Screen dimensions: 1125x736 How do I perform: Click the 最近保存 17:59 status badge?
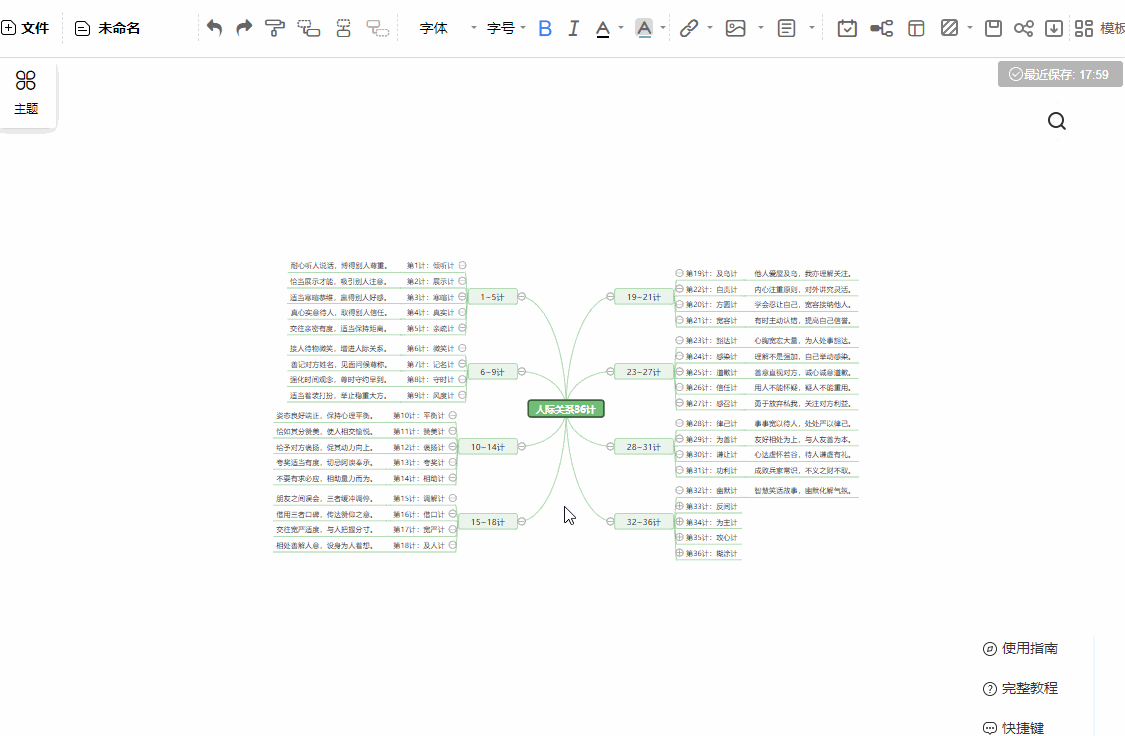pos(1059,75)
